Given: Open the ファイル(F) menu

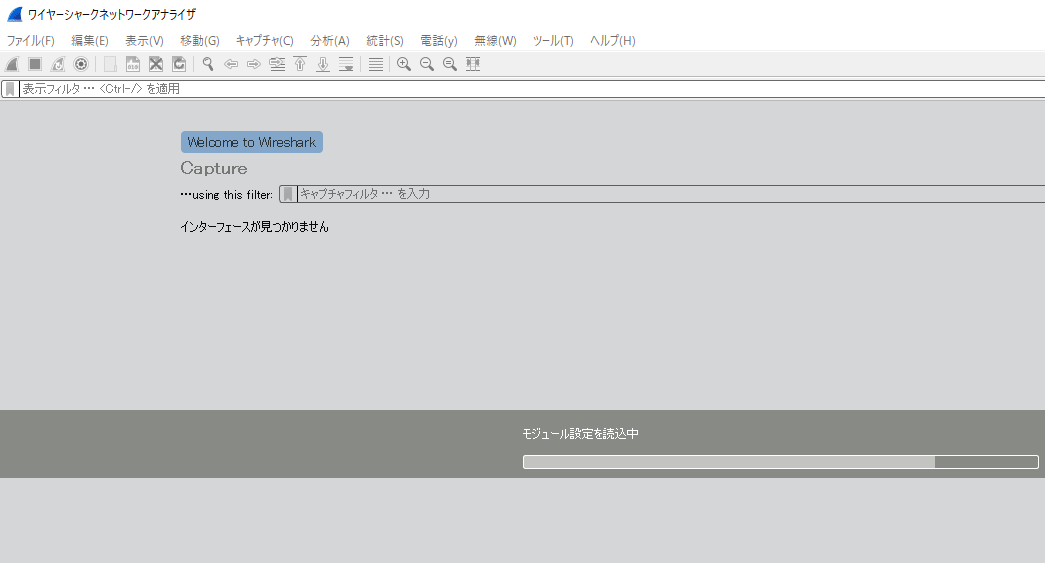Looking at the screenshot, I should click(x=31, y=41).
